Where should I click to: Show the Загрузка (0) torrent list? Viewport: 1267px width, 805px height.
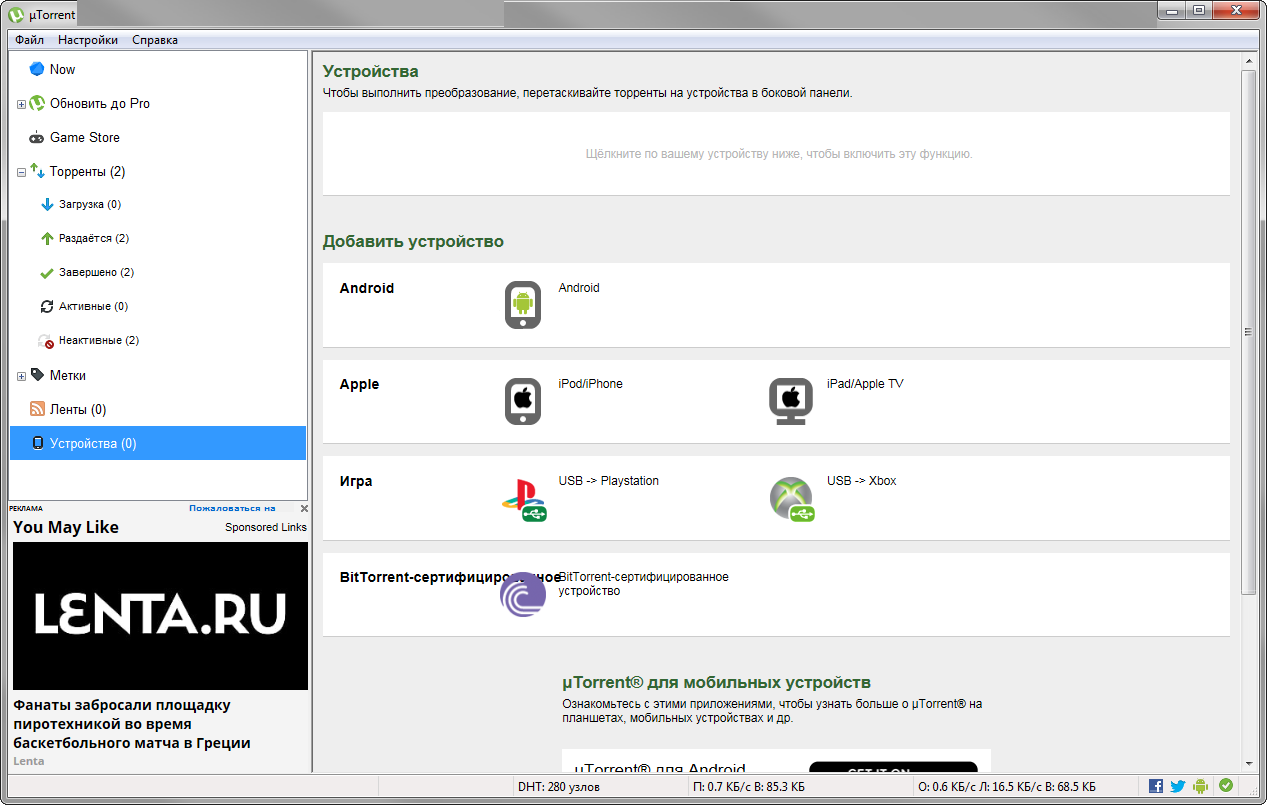pyautogui.click(x=90, y=204)
